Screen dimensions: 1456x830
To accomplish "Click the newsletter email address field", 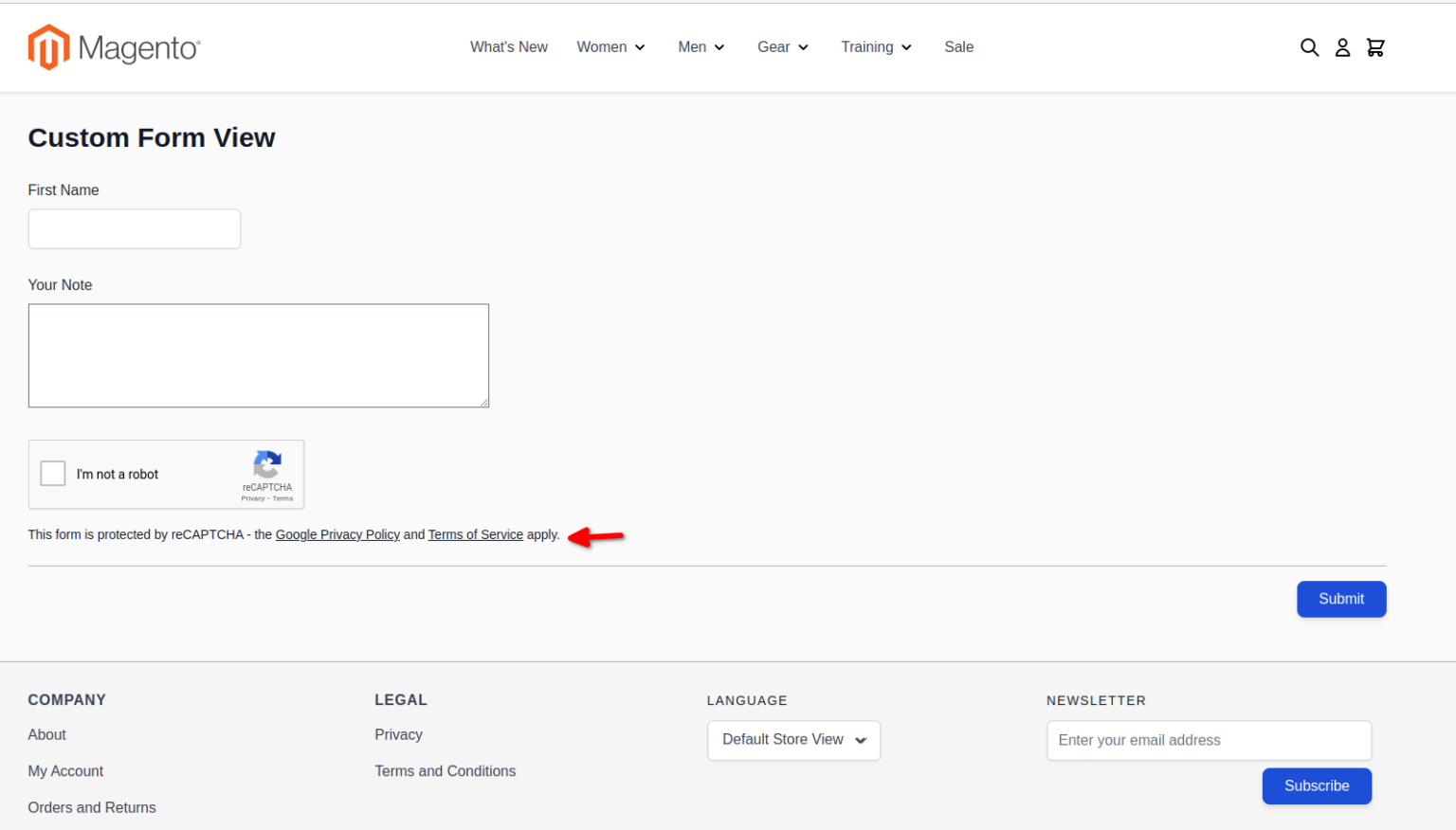I will pos(1209,740).
